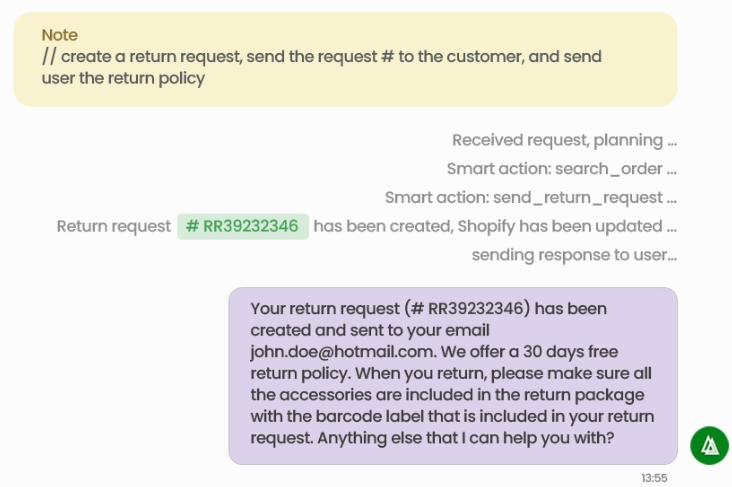The width and height of the screenshot is (732, 487).
Task: Click "Anything else that I can help you with?"
Action: click(464, 437)
